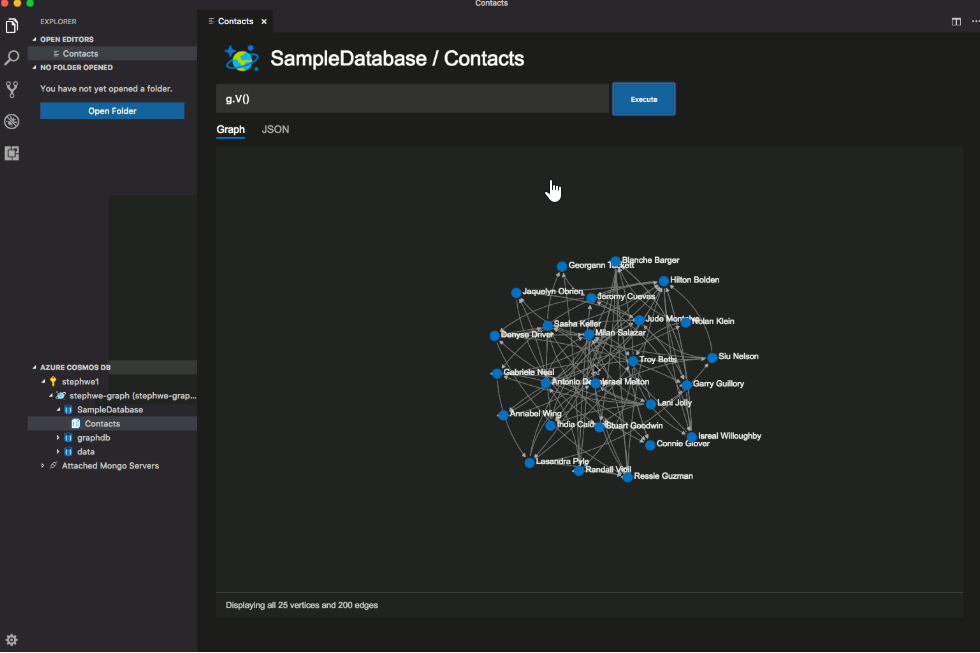Image resolution: width=980 pixels, height=653 pixels.
Task: Click the Nolan Klein vertex label
Action: coord(713,321)
